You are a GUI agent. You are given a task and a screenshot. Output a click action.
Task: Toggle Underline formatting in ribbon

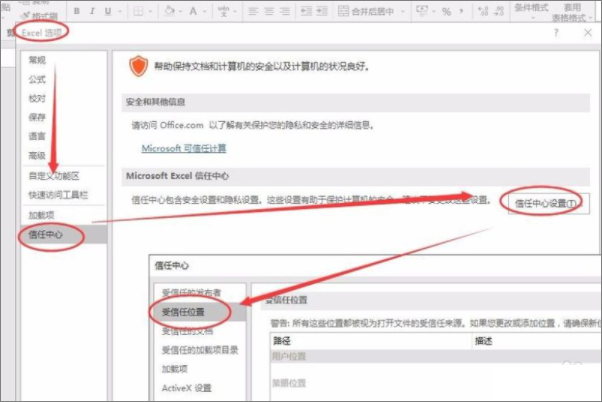[x=108, y=12]
